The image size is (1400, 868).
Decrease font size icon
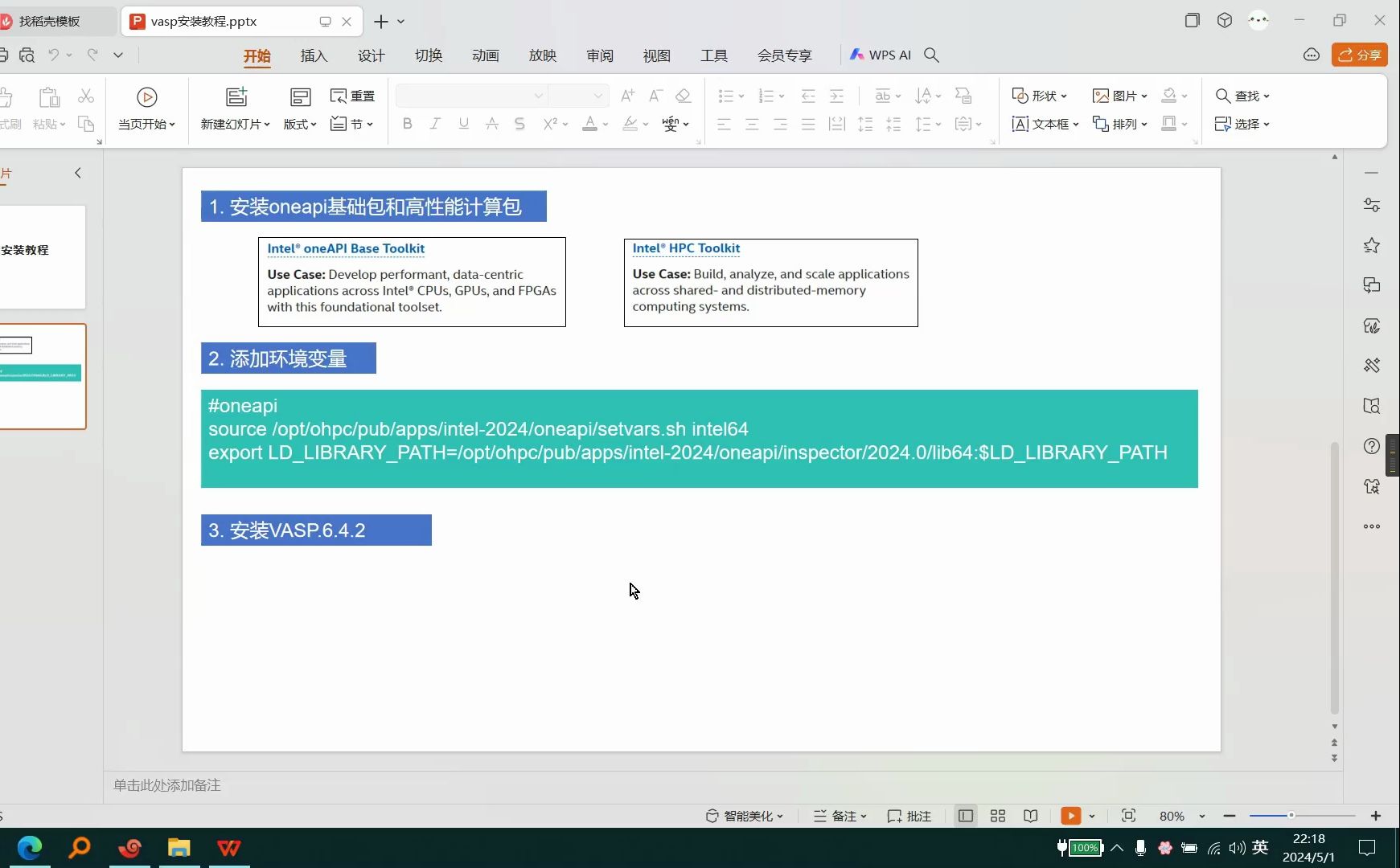coord(655,96)
